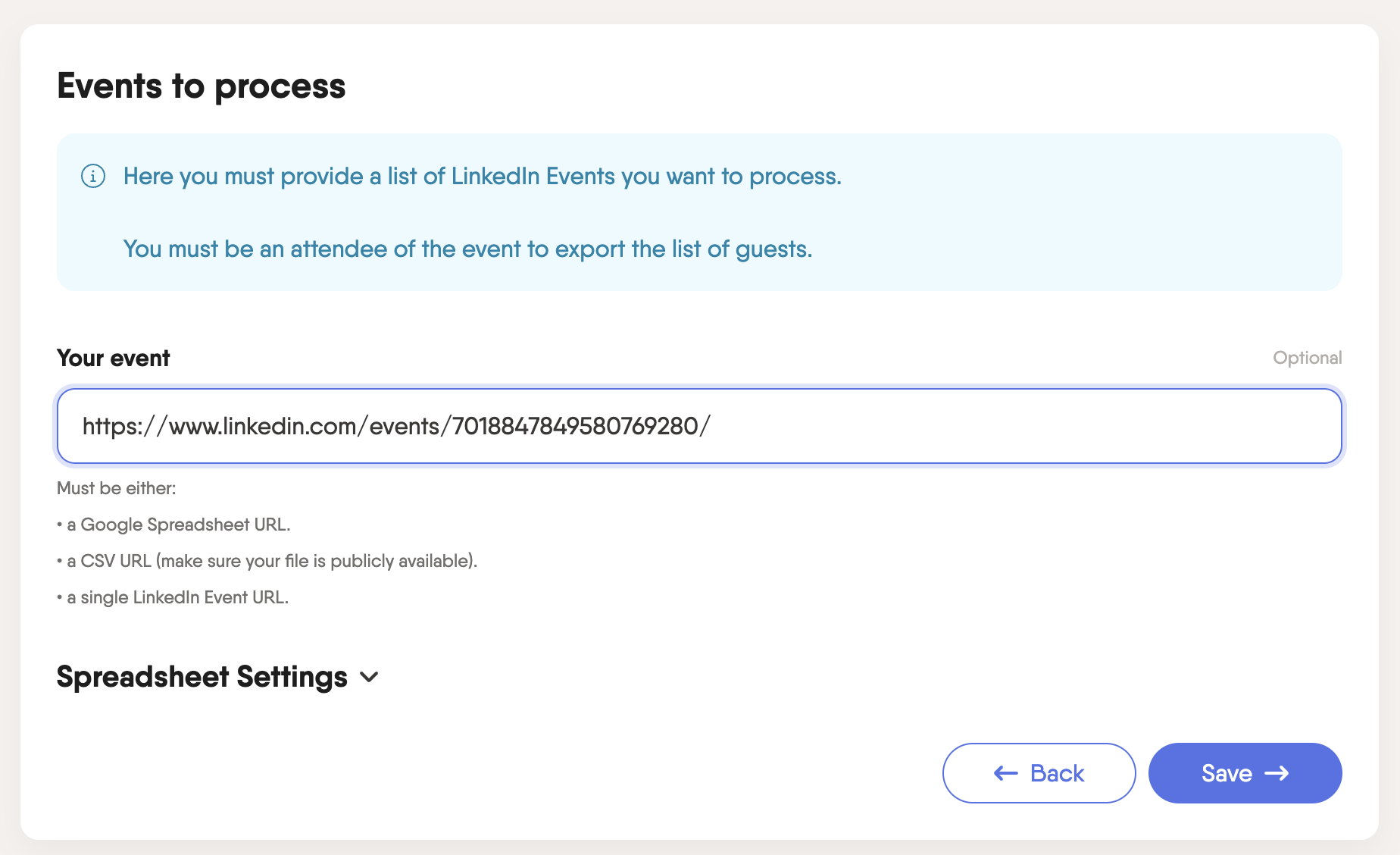Click the Optional label above the input

(1307, 357)
